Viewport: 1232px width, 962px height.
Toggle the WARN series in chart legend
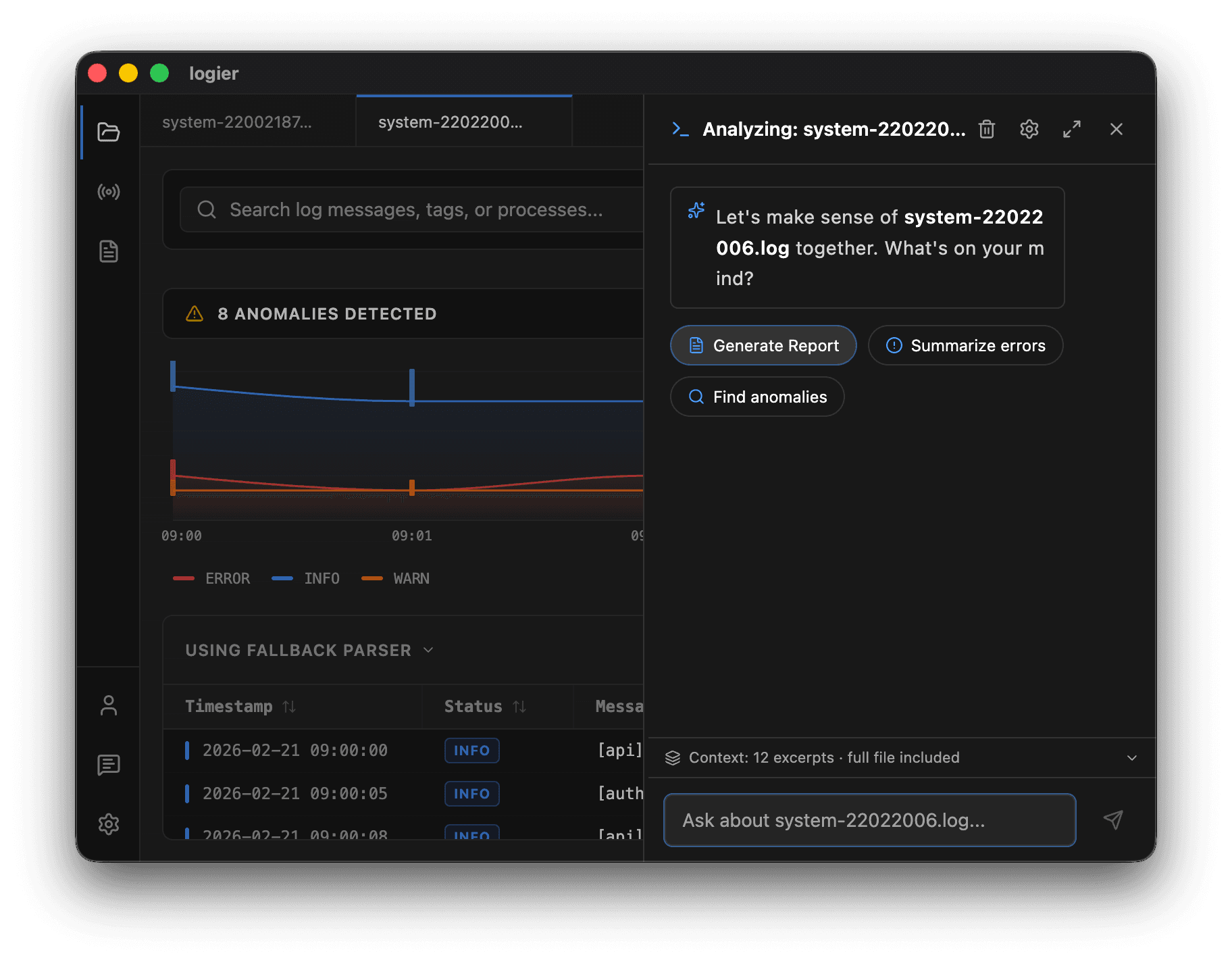pyautogui.click(x=395, y=578)
